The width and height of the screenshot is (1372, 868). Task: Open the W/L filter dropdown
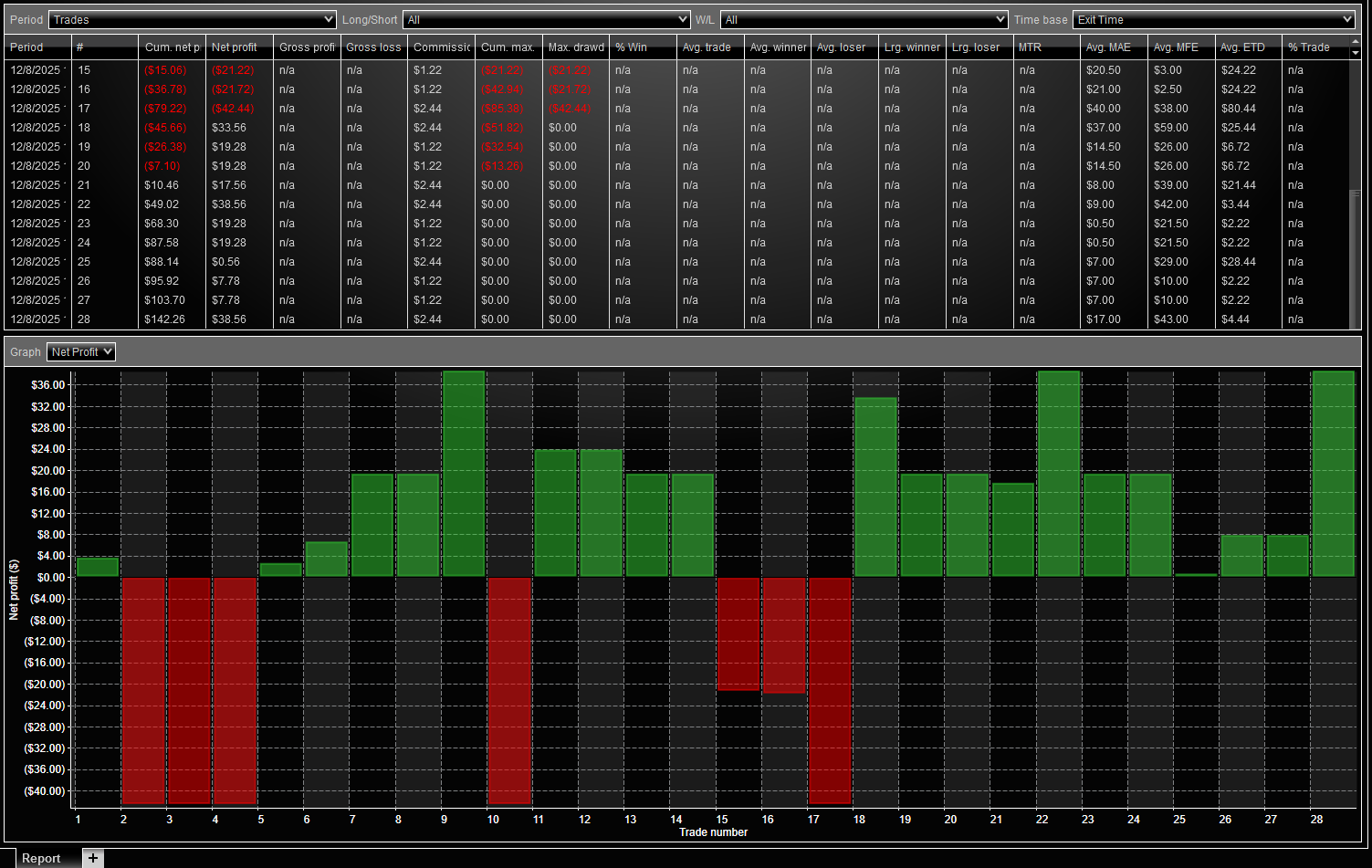(864, 20)
